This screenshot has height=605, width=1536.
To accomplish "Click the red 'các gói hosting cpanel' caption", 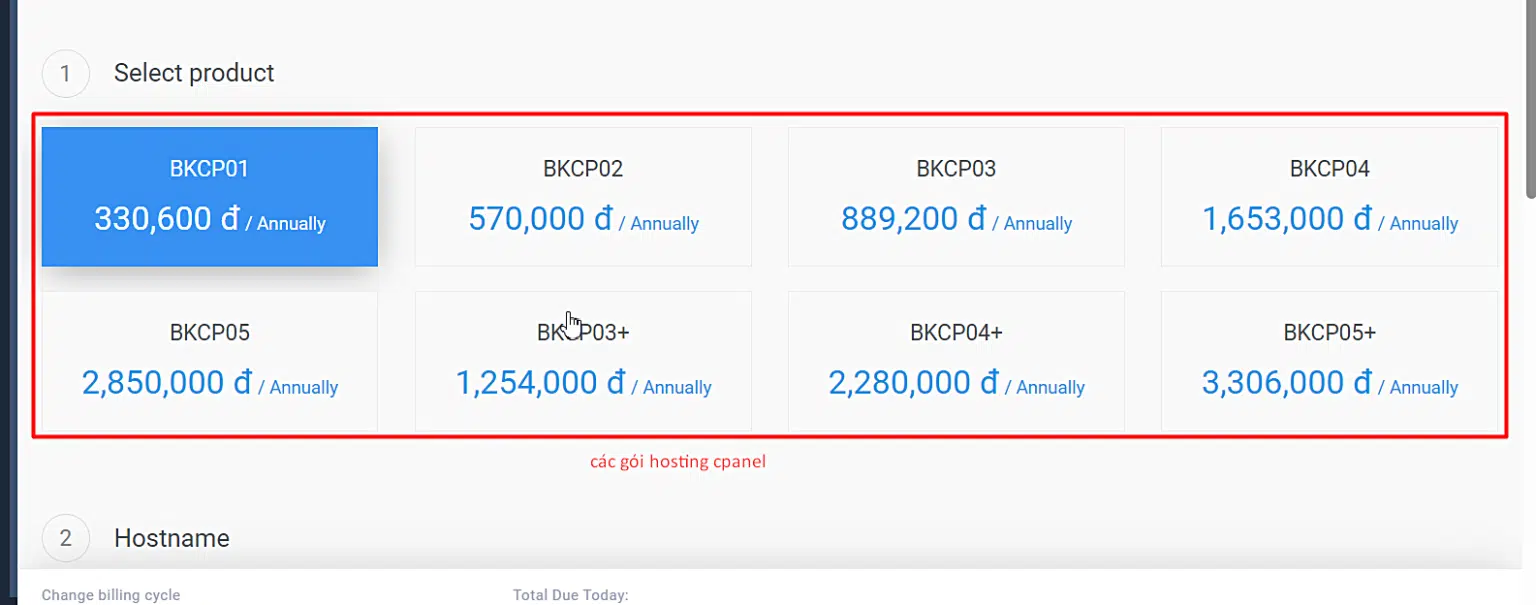I will pos(678,462).
